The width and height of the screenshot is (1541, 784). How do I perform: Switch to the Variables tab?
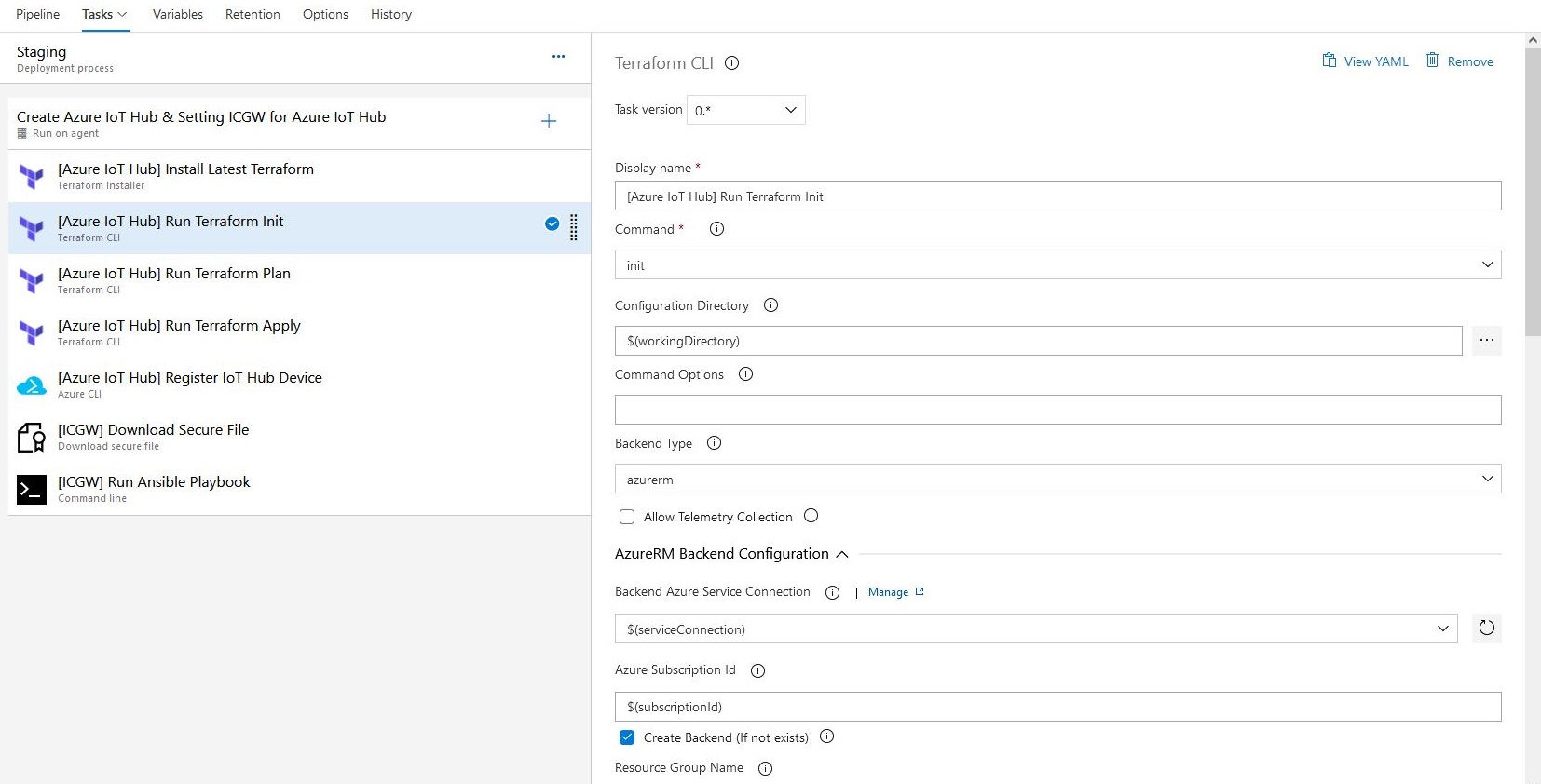[x=177, y=14]
